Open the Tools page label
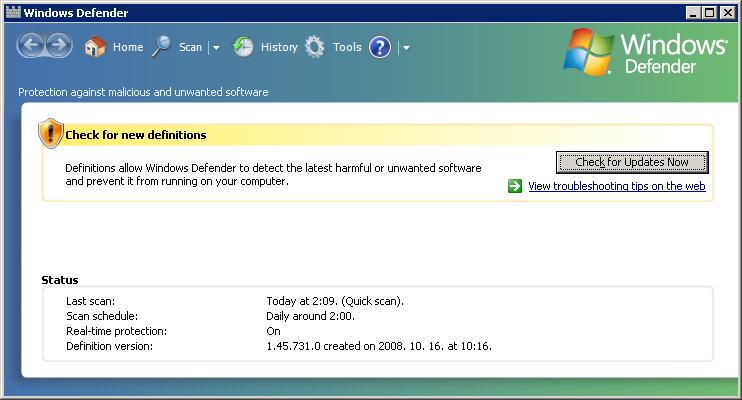The image size is (742, 400). pyautogui.click(x=347, y=47)
